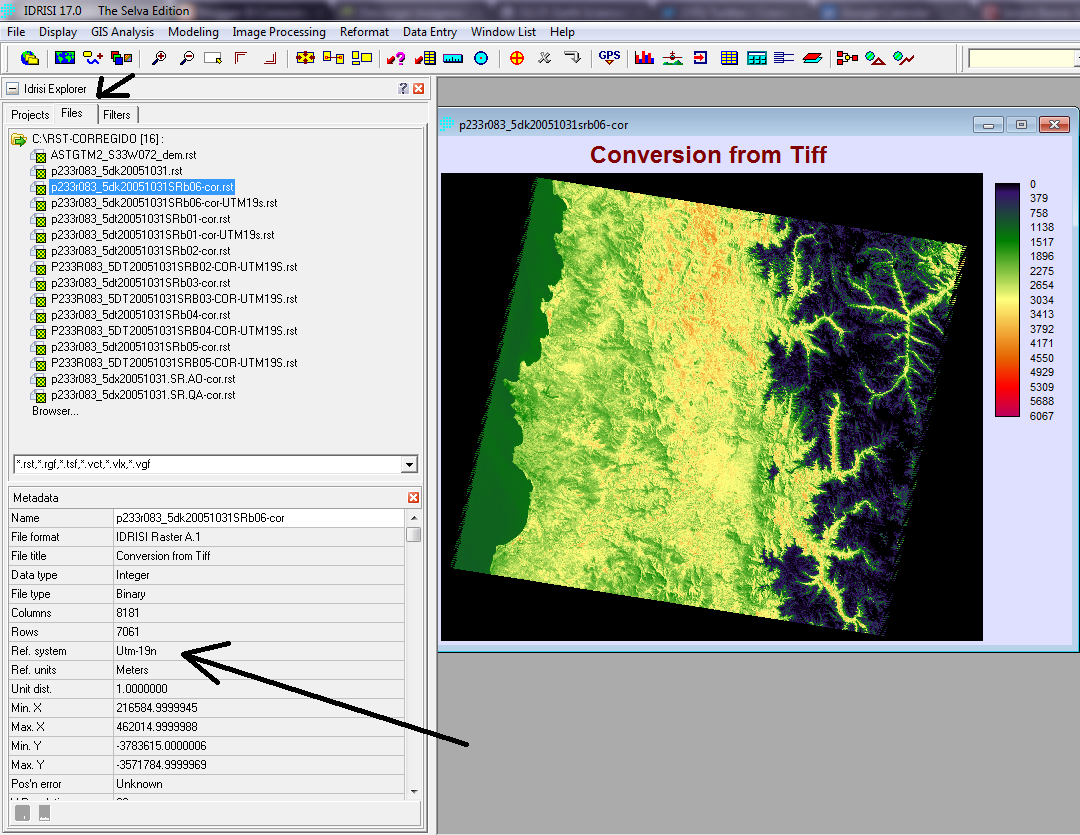The height and width of the screenshot is (835, 1080).
Task: Select ASTGTM2_S33W072_dem.rst in the file list
Action: pos(123,155)
